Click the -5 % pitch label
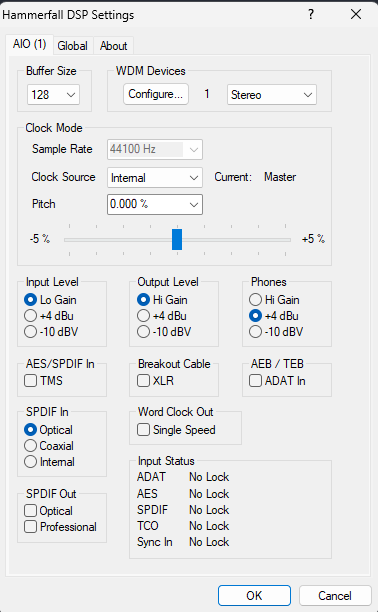Screen dimensions: 378x612 (x=40, y=238)
